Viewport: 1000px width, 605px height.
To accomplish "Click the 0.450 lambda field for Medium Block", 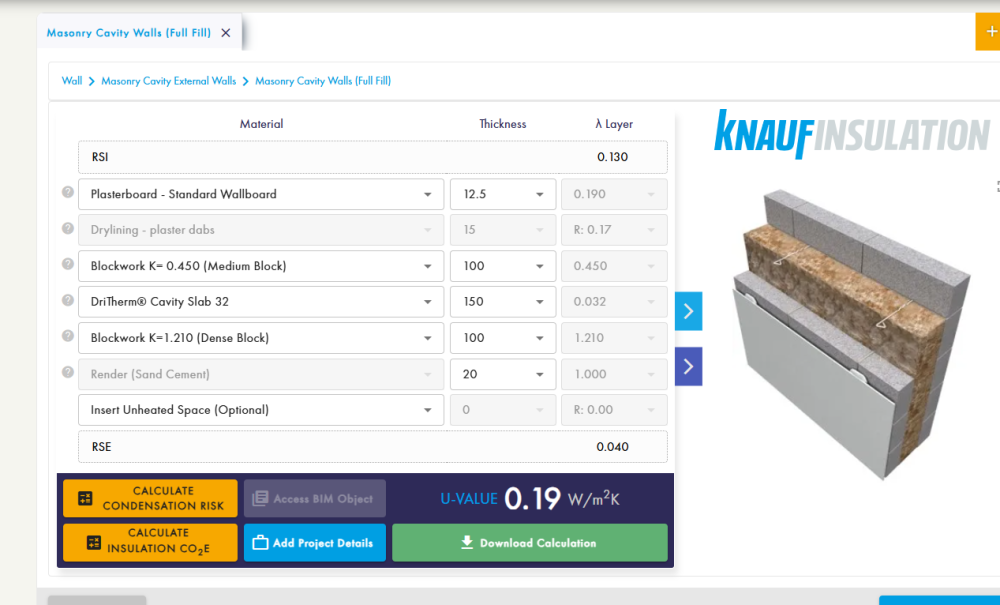I will click(614, 266).
